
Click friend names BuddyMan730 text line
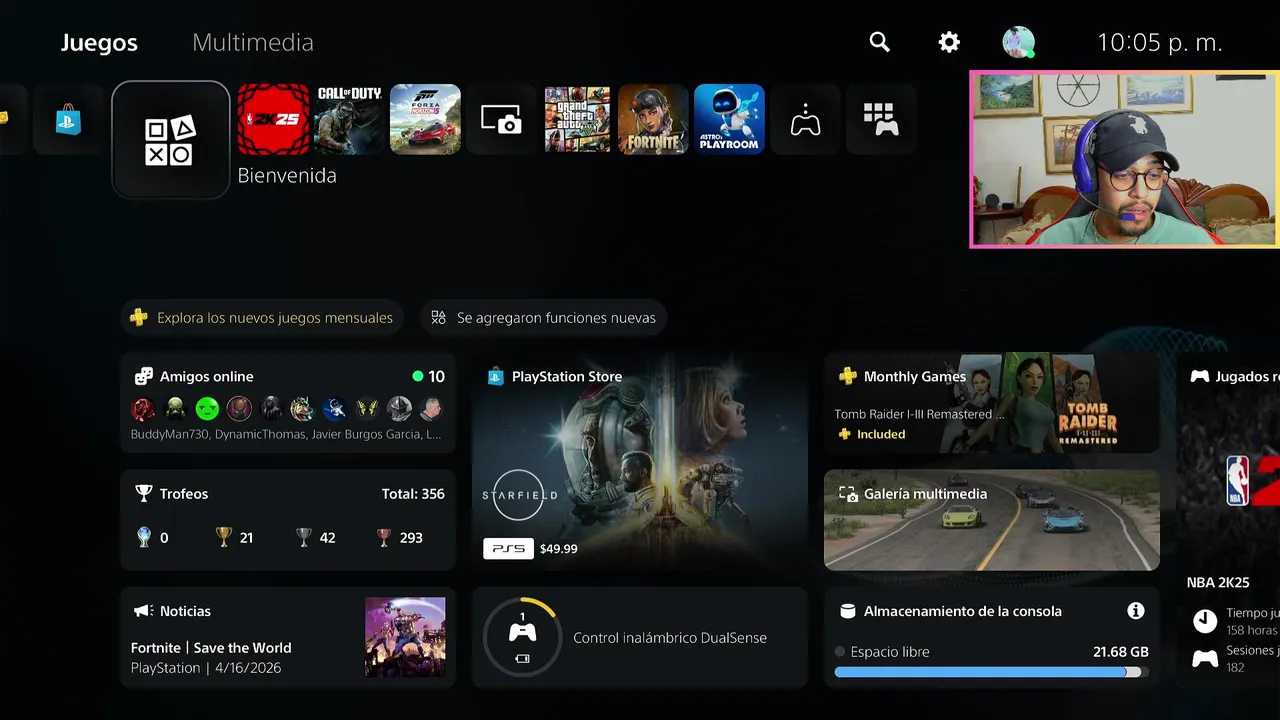286,435
